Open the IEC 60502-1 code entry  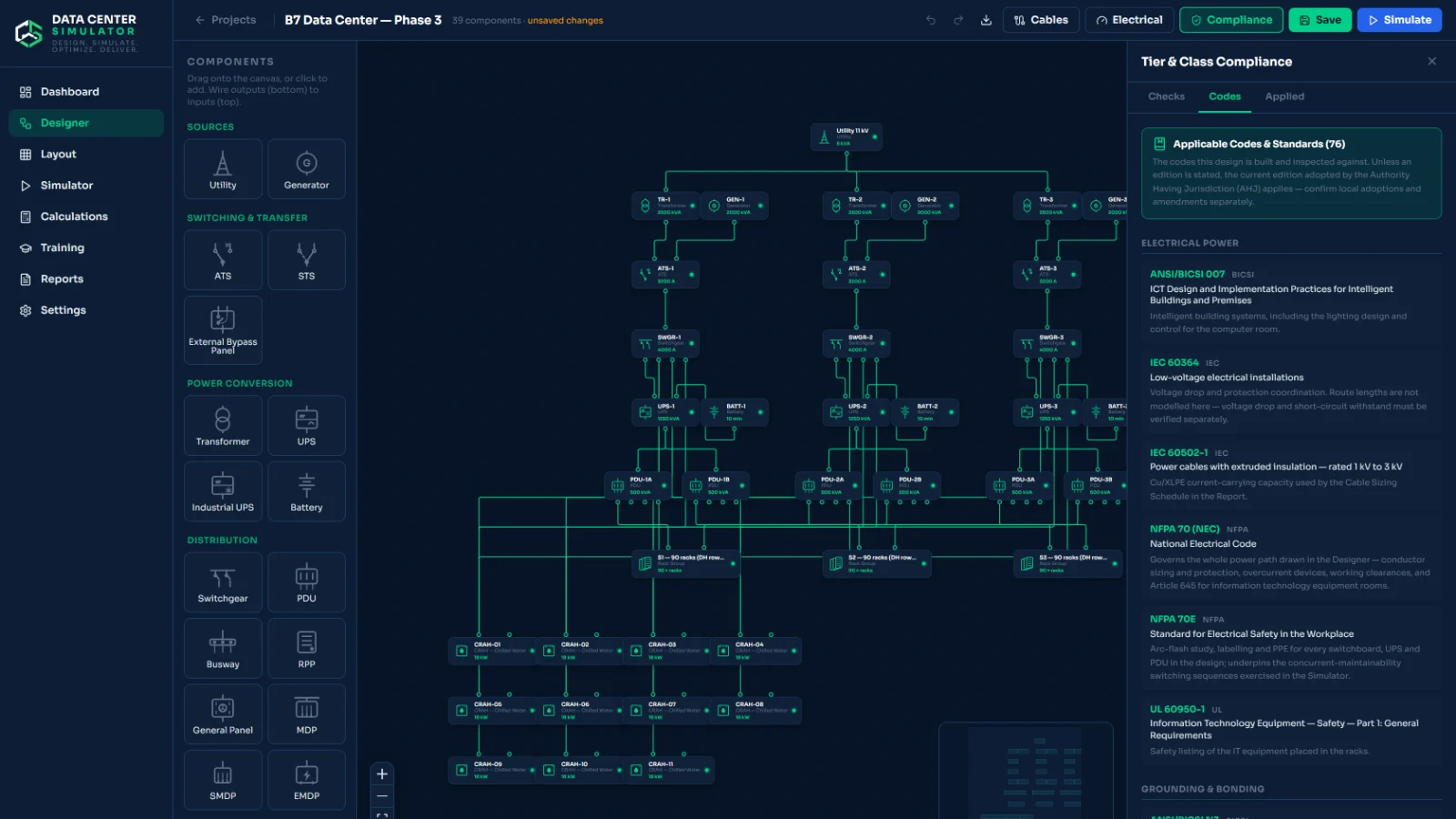point(1290,474)
